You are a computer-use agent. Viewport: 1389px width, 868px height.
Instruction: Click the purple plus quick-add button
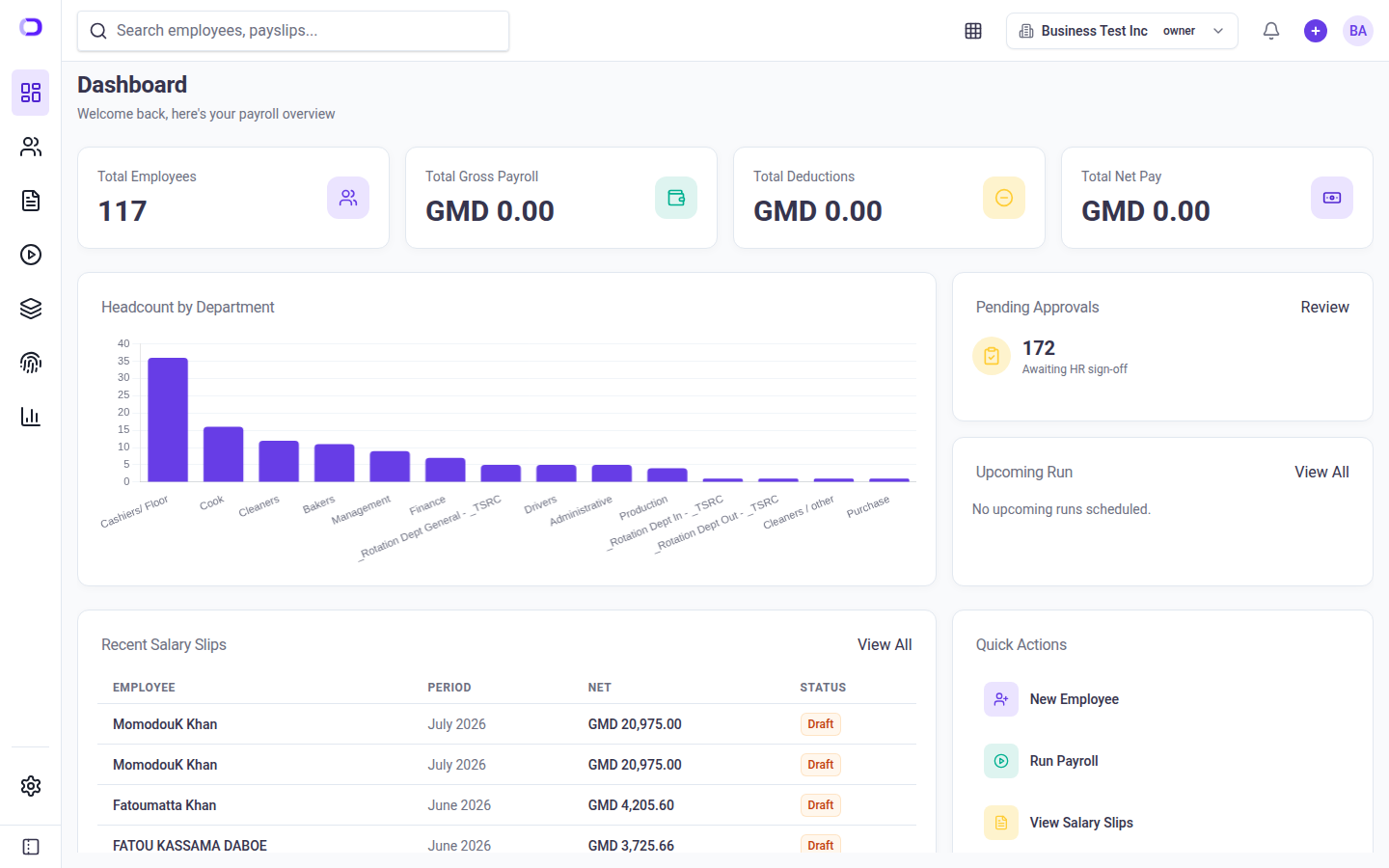[1316, 31]
